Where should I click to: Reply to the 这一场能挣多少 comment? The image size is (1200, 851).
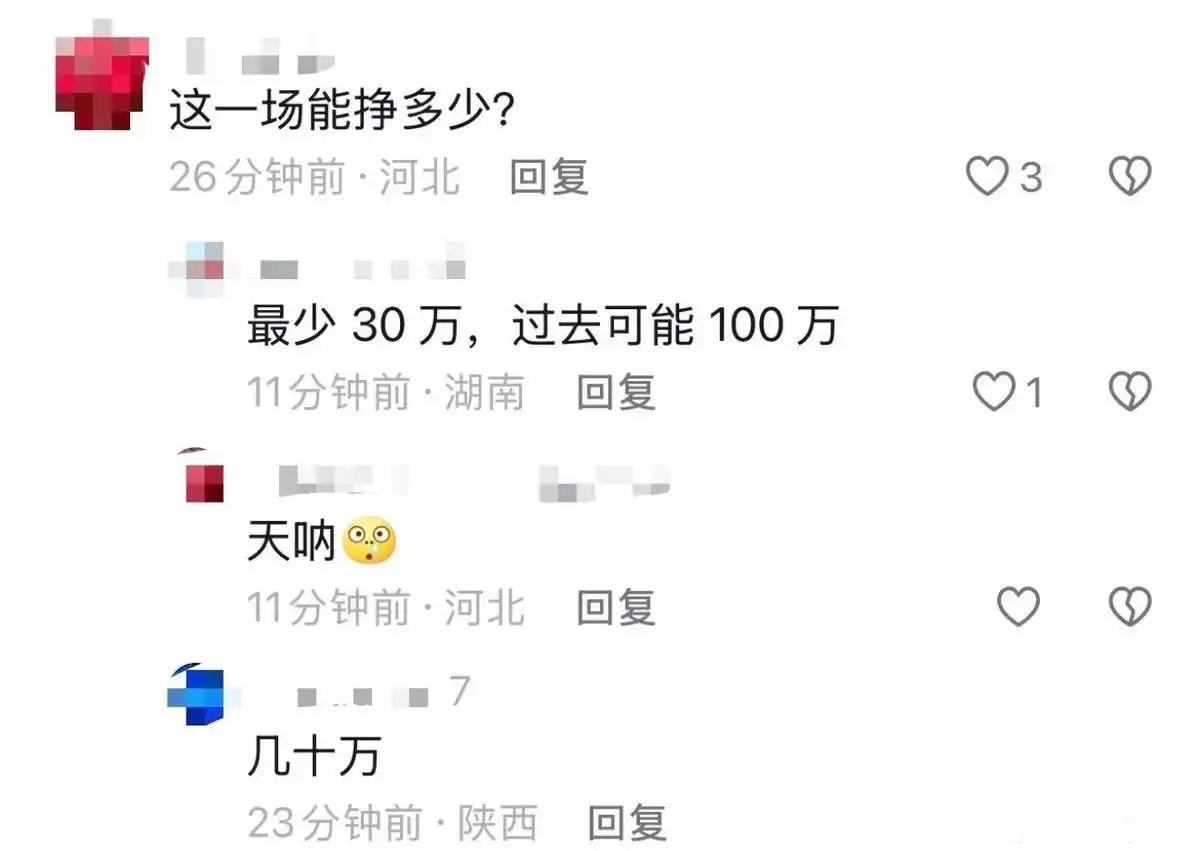pos(549,178)
